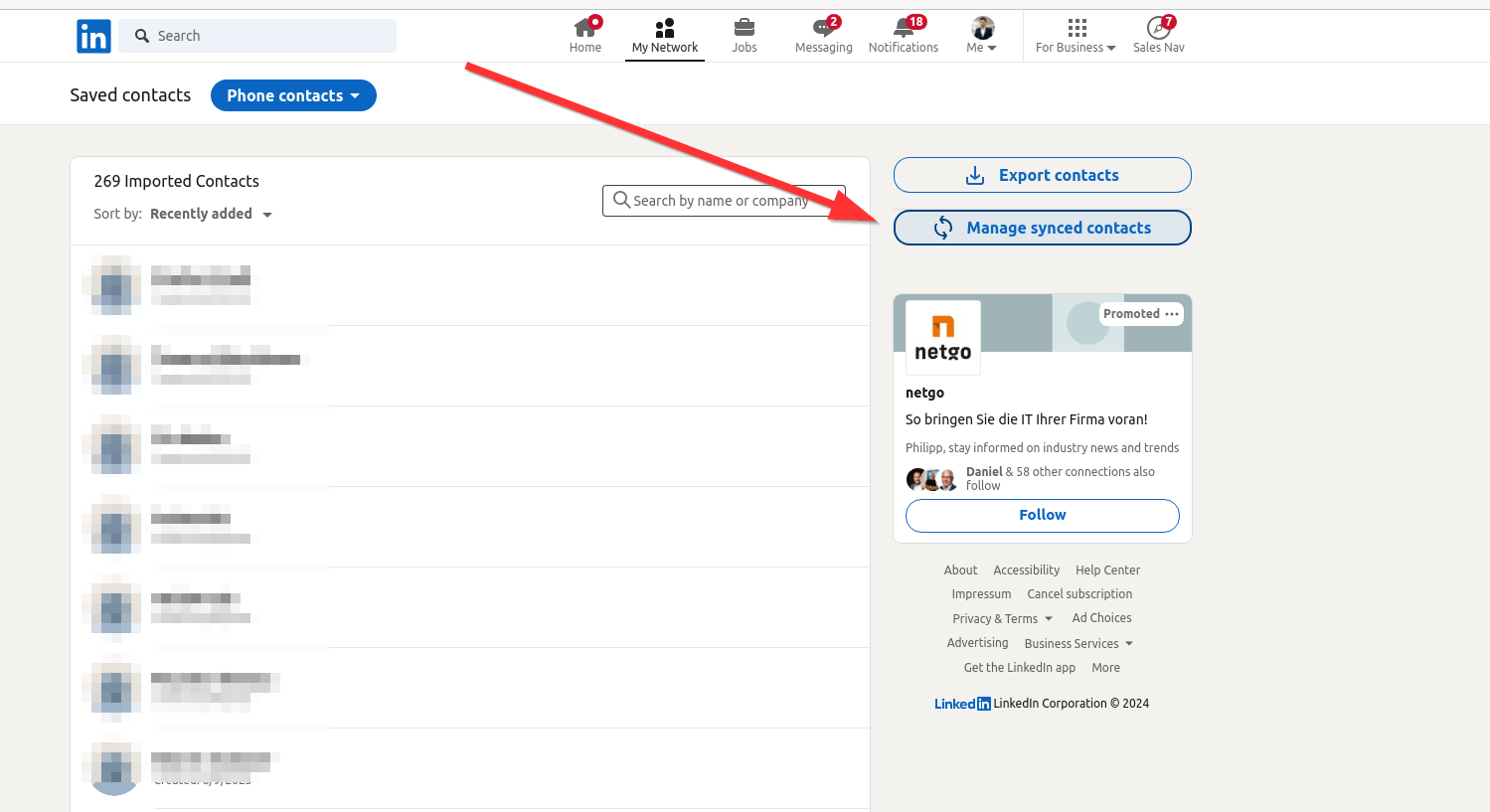Expand Privacy & Terms footer dropdown
Image resolution: width=1490 pixels, height=812 pixels.
[1002, 619]
